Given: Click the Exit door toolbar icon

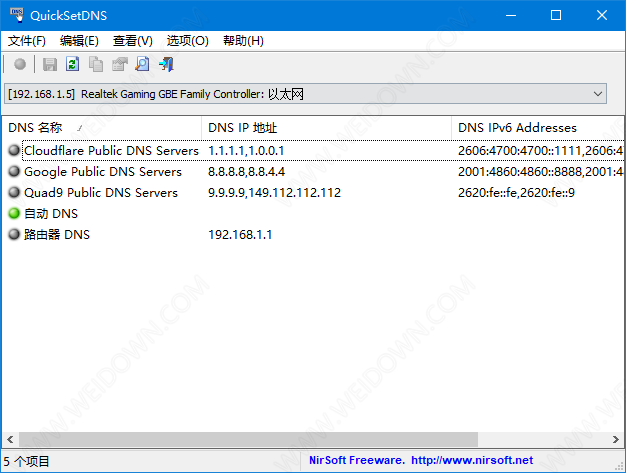Looking at the screenshot, I should (x=166, y=64).
